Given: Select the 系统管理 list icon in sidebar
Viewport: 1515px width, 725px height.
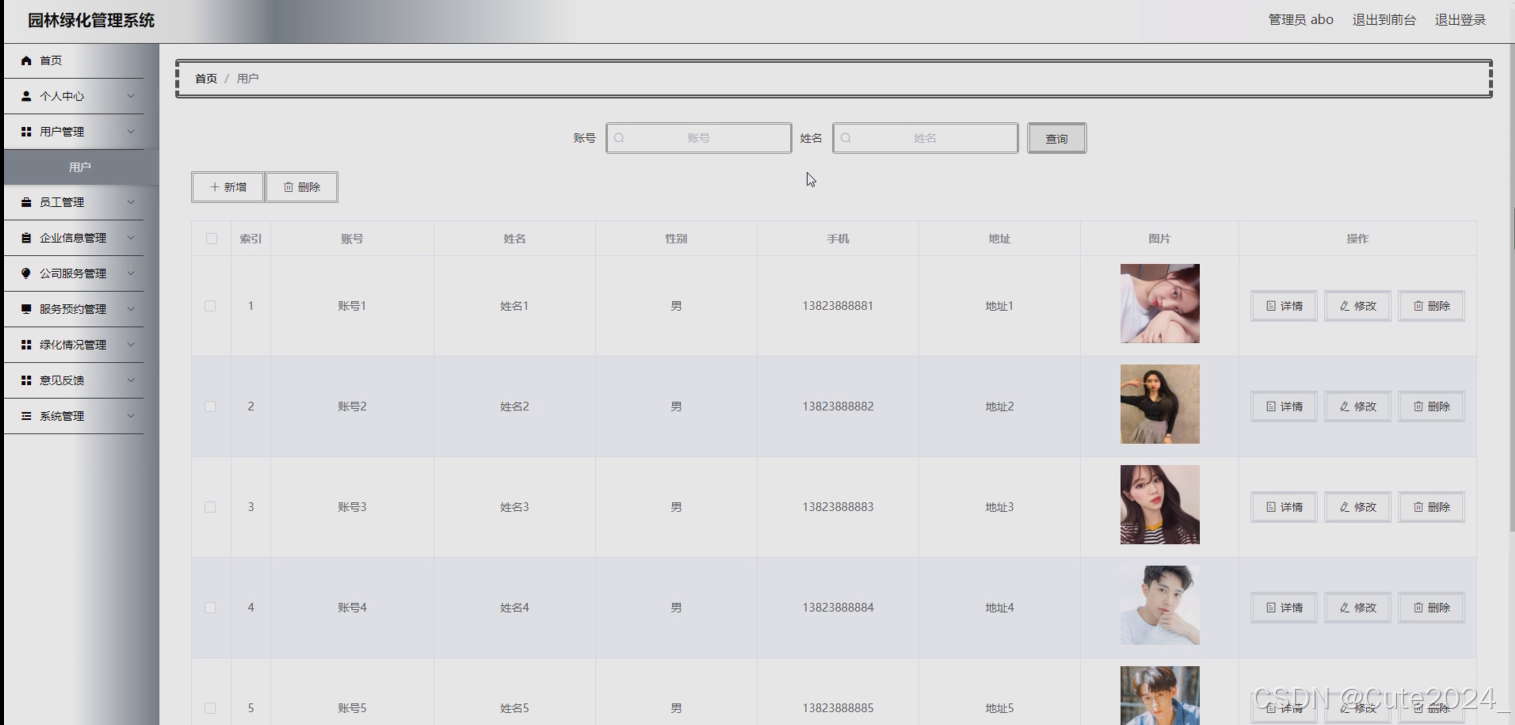Looking at the screenshot, I should click(24, 415).
